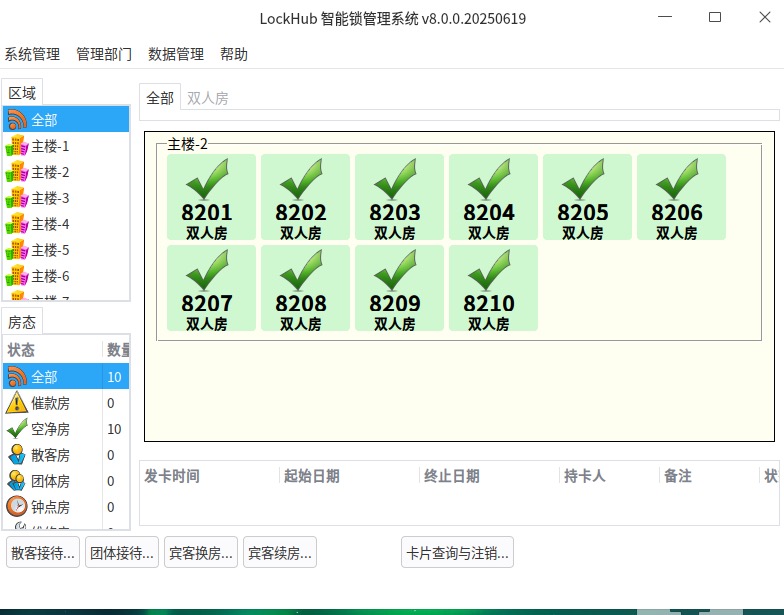Open the 数据管理 menu
Screen dimensions: 784x615
pyautogui.click(x=176, y=54)
